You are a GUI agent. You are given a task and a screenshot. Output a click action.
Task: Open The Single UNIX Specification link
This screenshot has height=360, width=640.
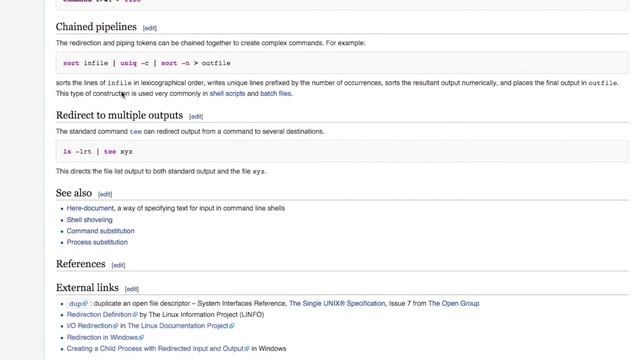coord(337,303)
